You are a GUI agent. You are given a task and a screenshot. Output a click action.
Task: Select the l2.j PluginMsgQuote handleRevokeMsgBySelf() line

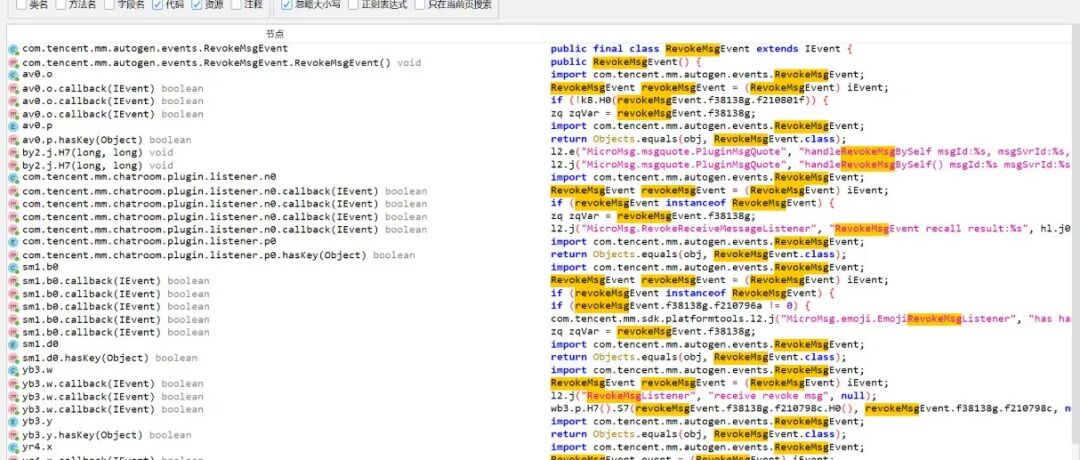[x=811, y=165]
